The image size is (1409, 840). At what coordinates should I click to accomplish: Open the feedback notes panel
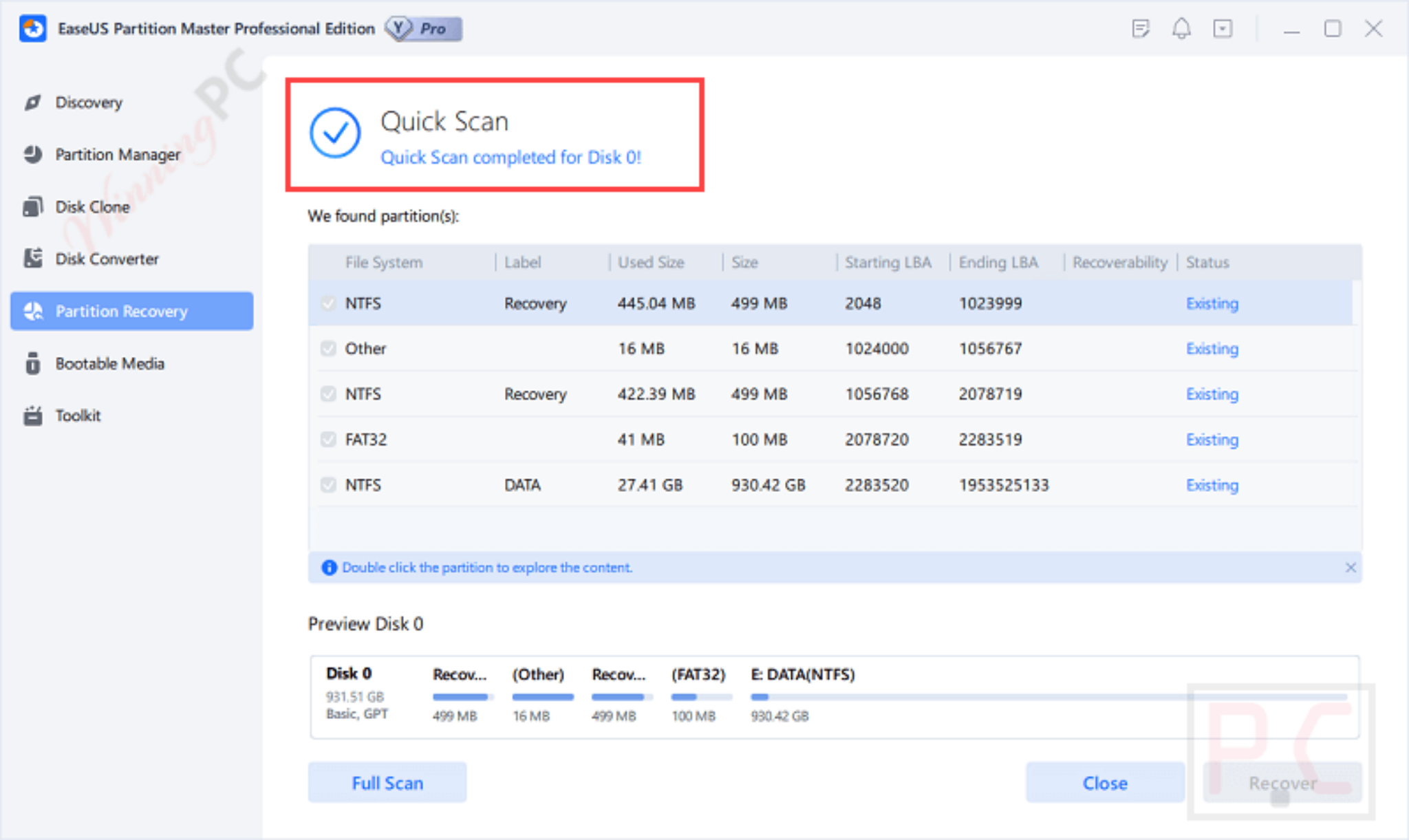coord(1141,28)
